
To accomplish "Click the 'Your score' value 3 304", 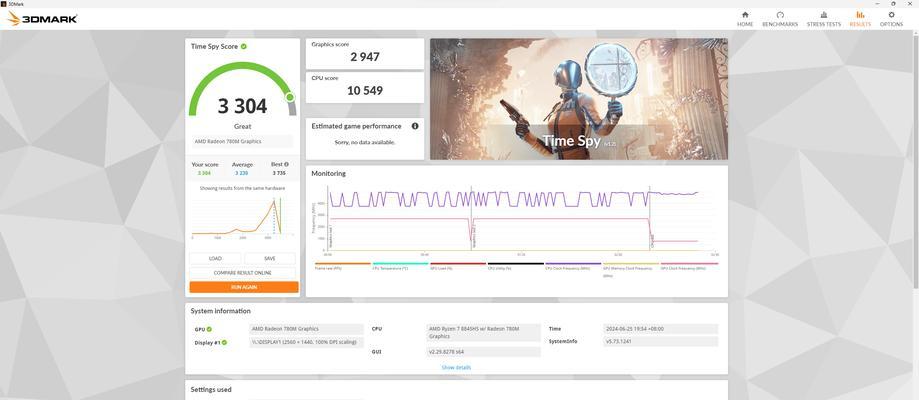I will [204, 173].
